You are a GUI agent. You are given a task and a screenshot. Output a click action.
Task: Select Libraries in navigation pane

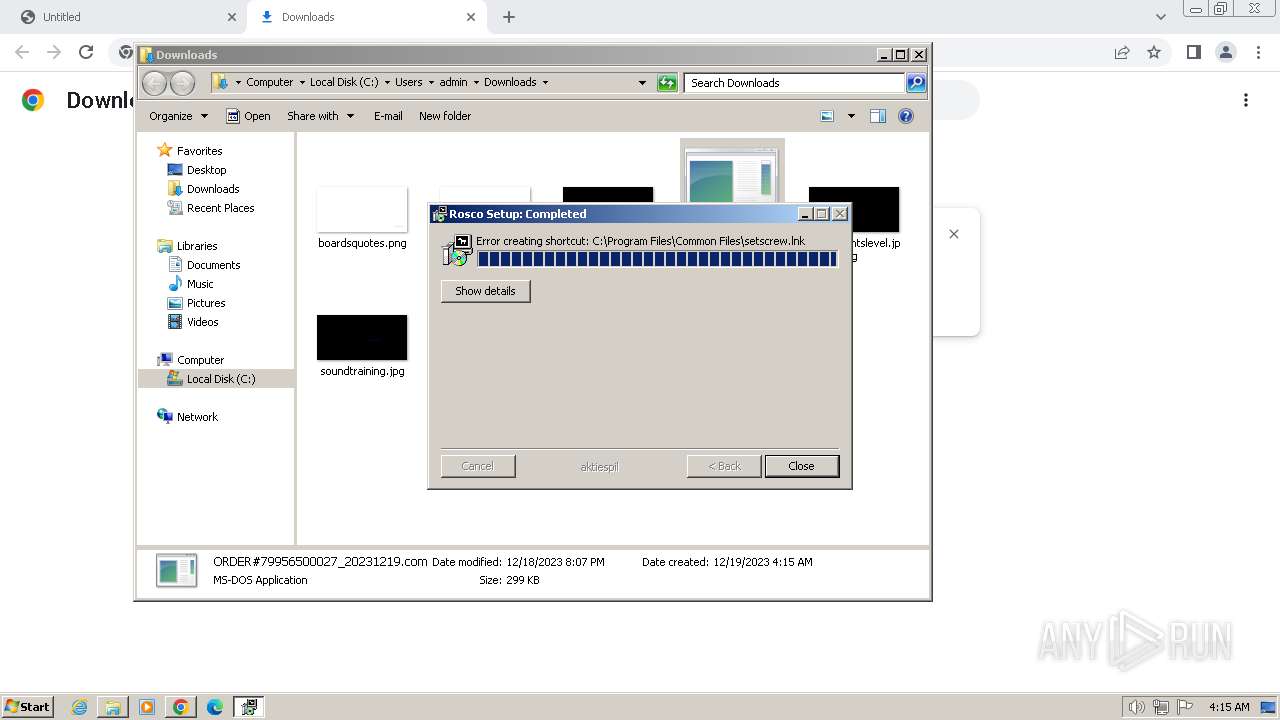(x=197, y=246)
